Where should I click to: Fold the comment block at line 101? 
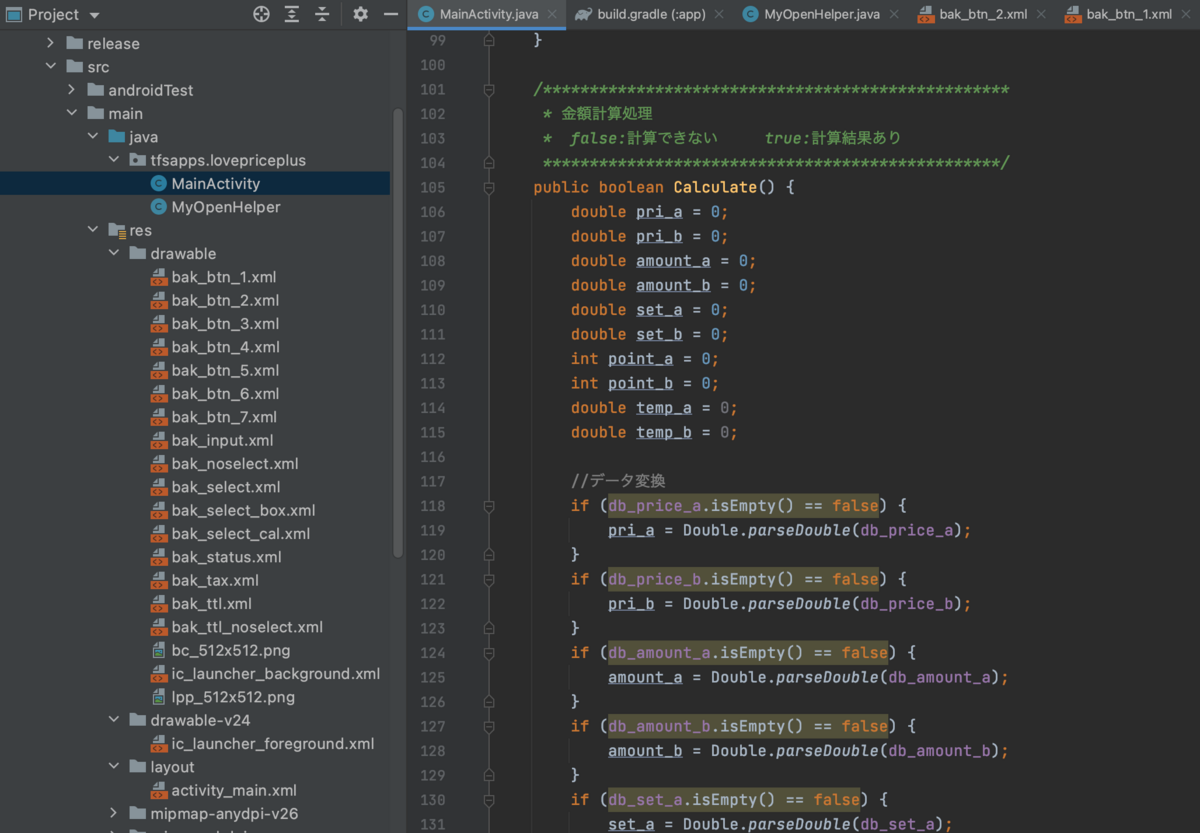tap(489, 89)
